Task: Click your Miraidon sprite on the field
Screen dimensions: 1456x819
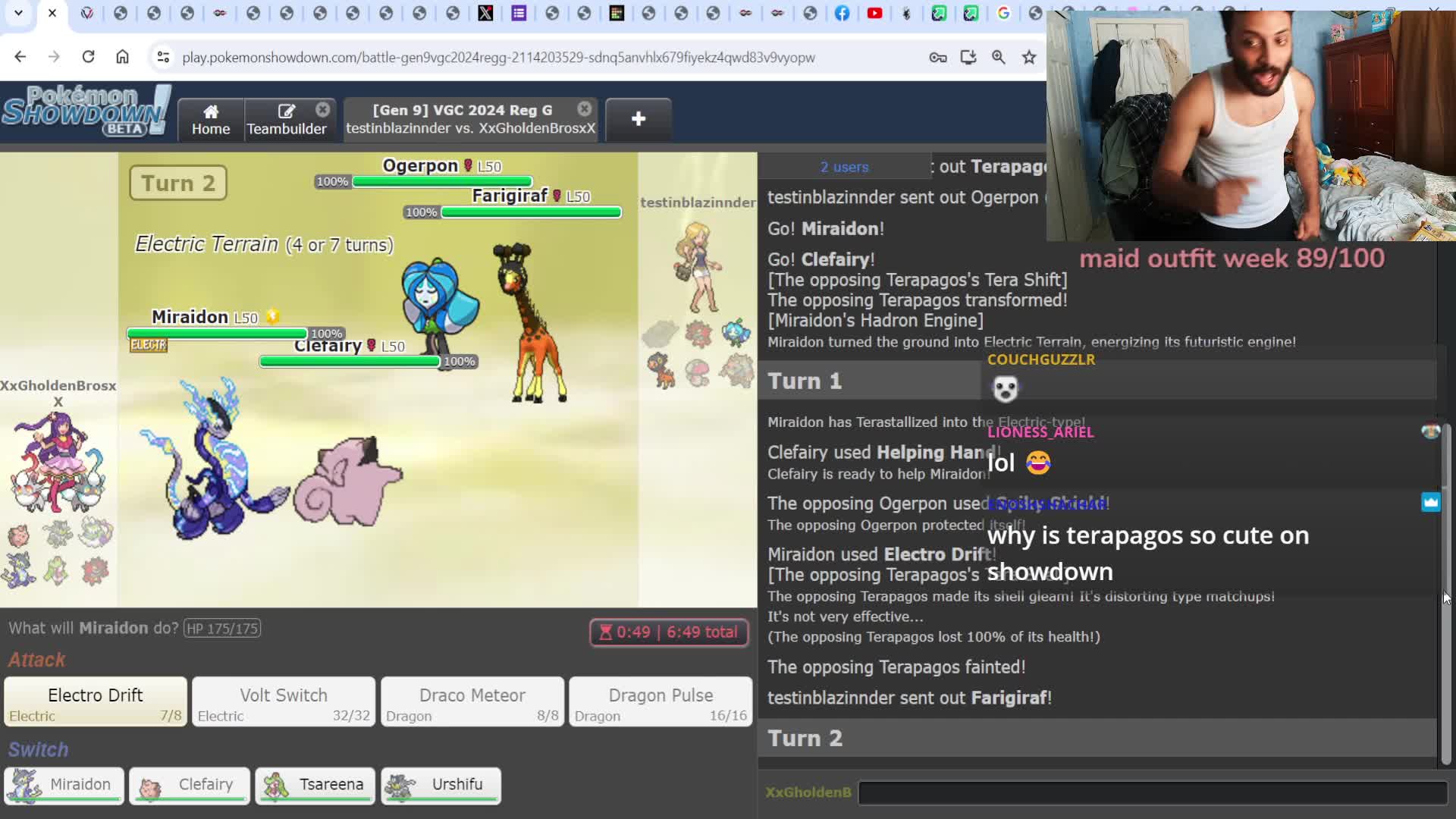Action: point(214,459)
